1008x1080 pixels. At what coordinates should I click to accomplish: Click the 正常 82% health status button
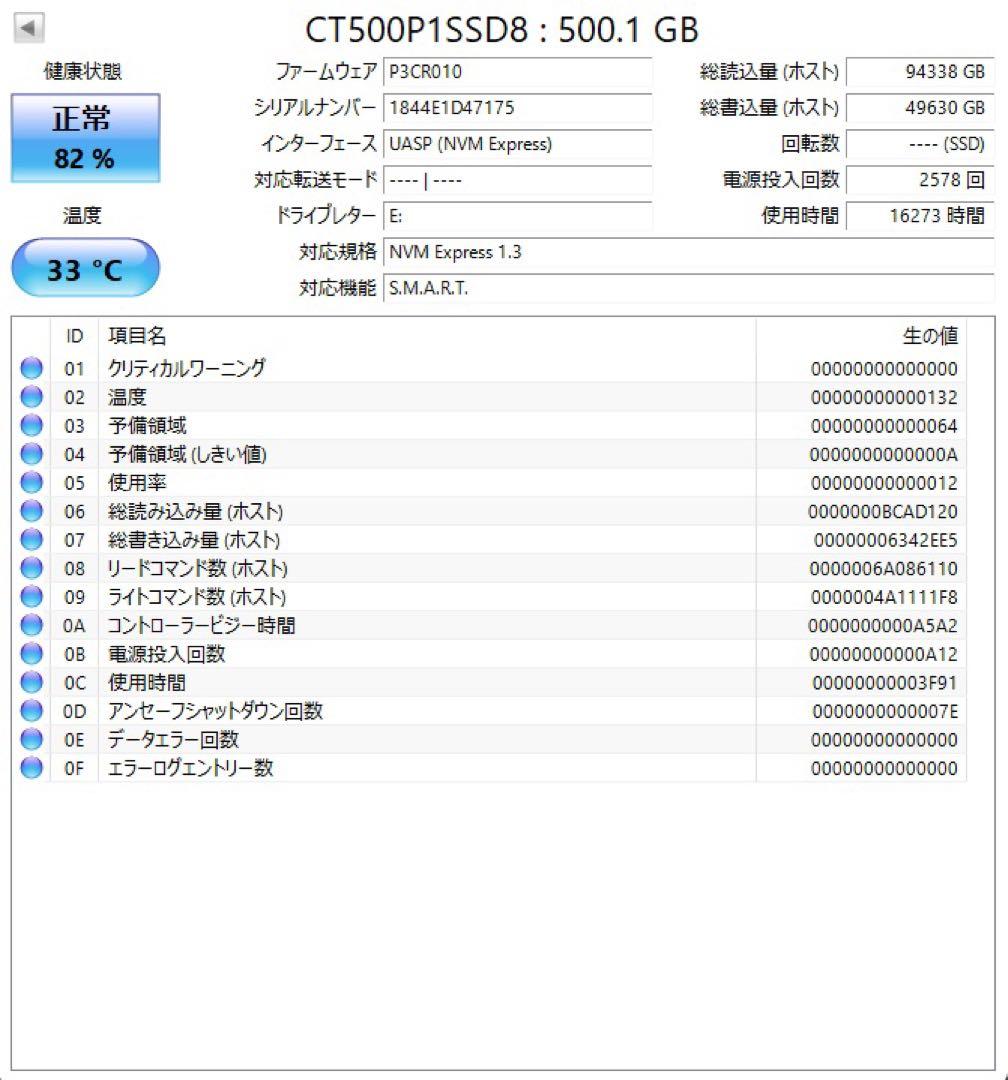[x=85, y=138]
